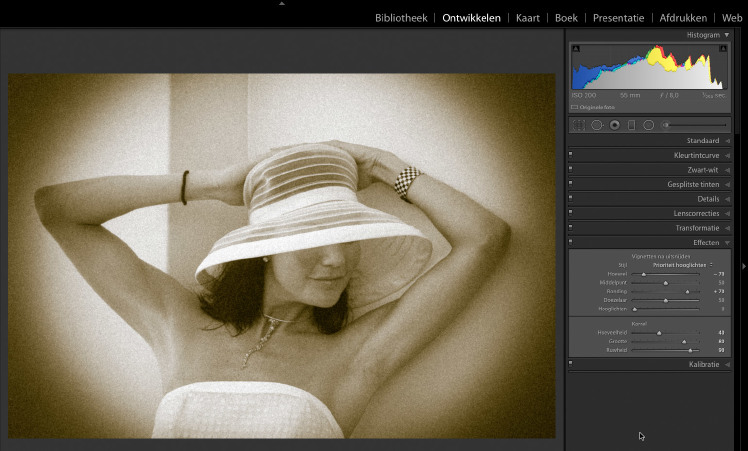Select the Radial Filter tool
The height and width of the screenshot is (451, 748).
point(648,125)
